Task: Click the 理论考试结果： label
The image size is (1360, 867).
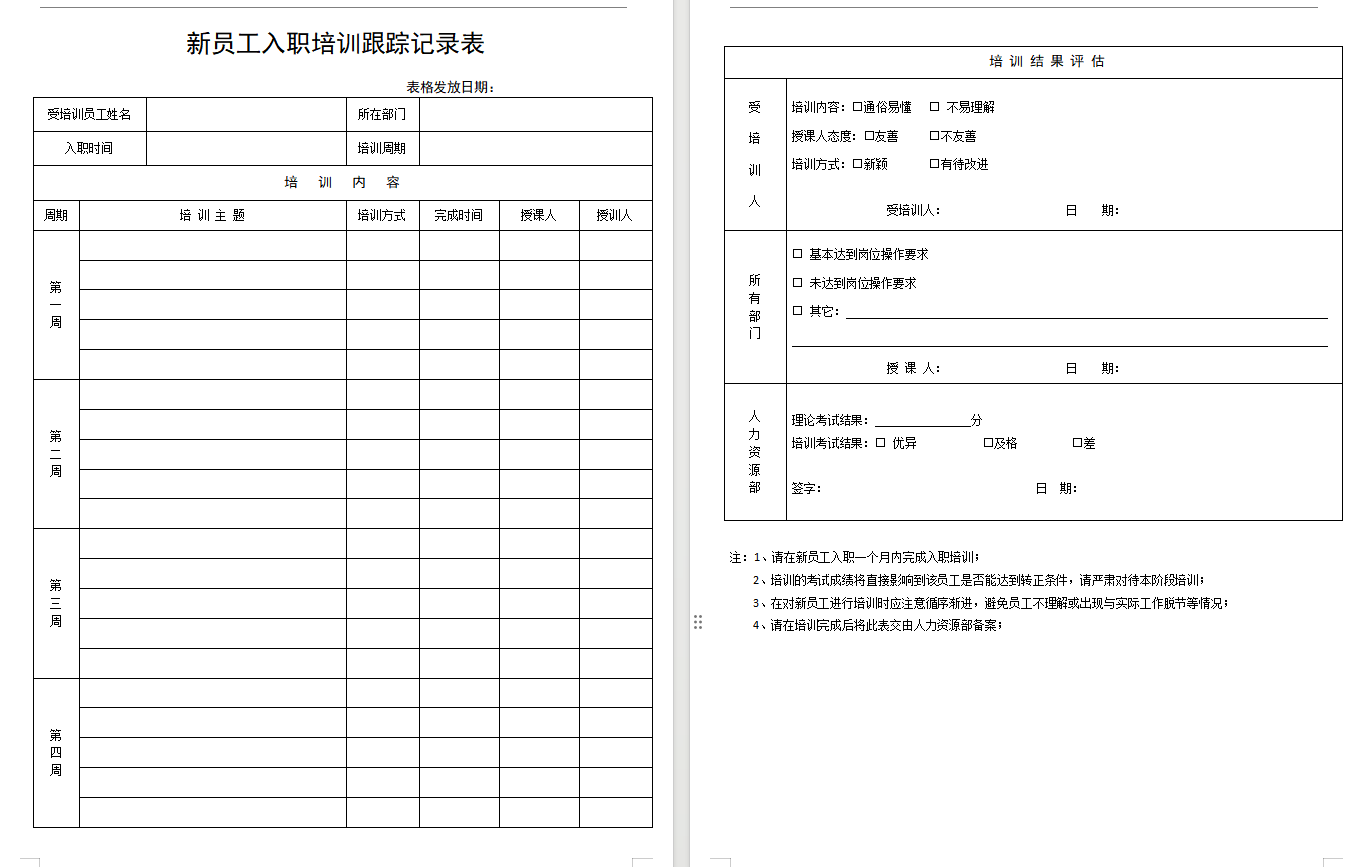Action: tap(832, 421)
